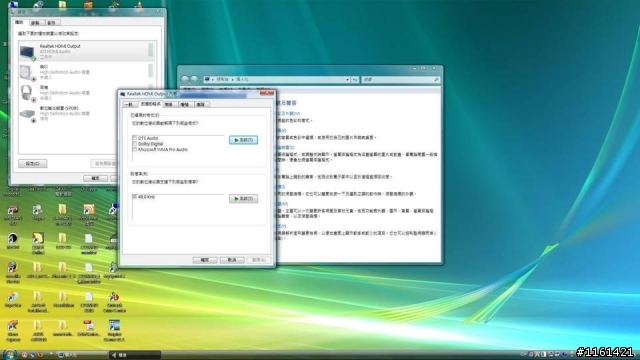Switch to the 進階 tab in Realtek properties
Image resolution: width=640 pixels, height=360 pixels.
pos(201,104)
